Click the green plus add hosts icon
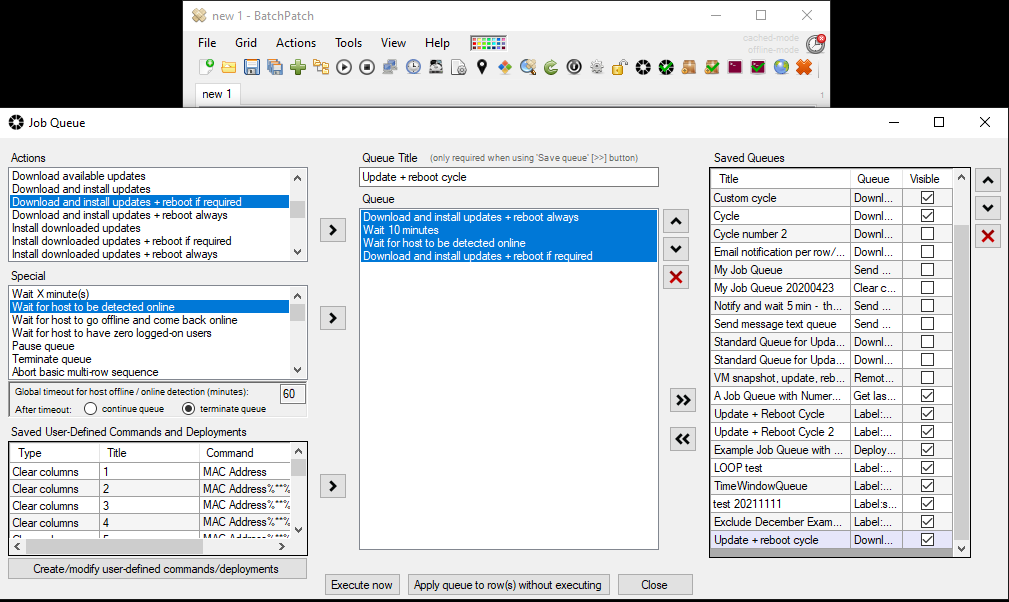The height and width of the screenshot is (602, 1009). pyautogui.click(x=298, y=67)
